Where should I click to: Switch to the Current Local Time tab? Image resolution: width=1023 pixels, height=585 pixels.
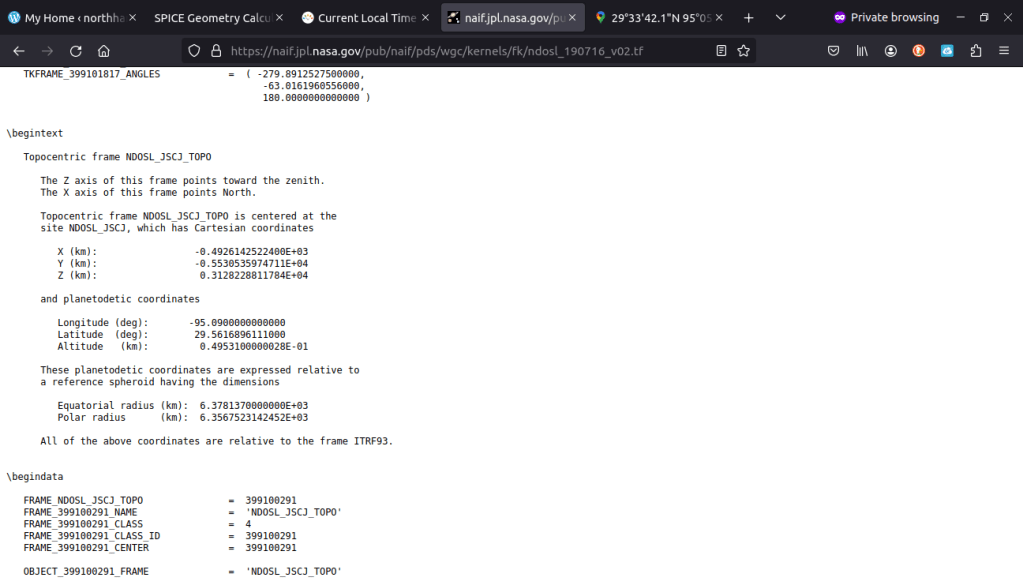[358, 18]
